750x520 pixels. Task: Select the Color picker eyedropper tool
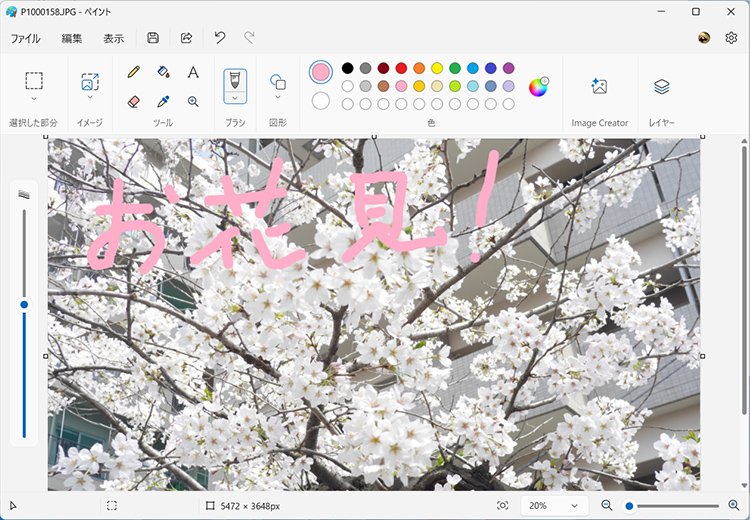[163, 101]
